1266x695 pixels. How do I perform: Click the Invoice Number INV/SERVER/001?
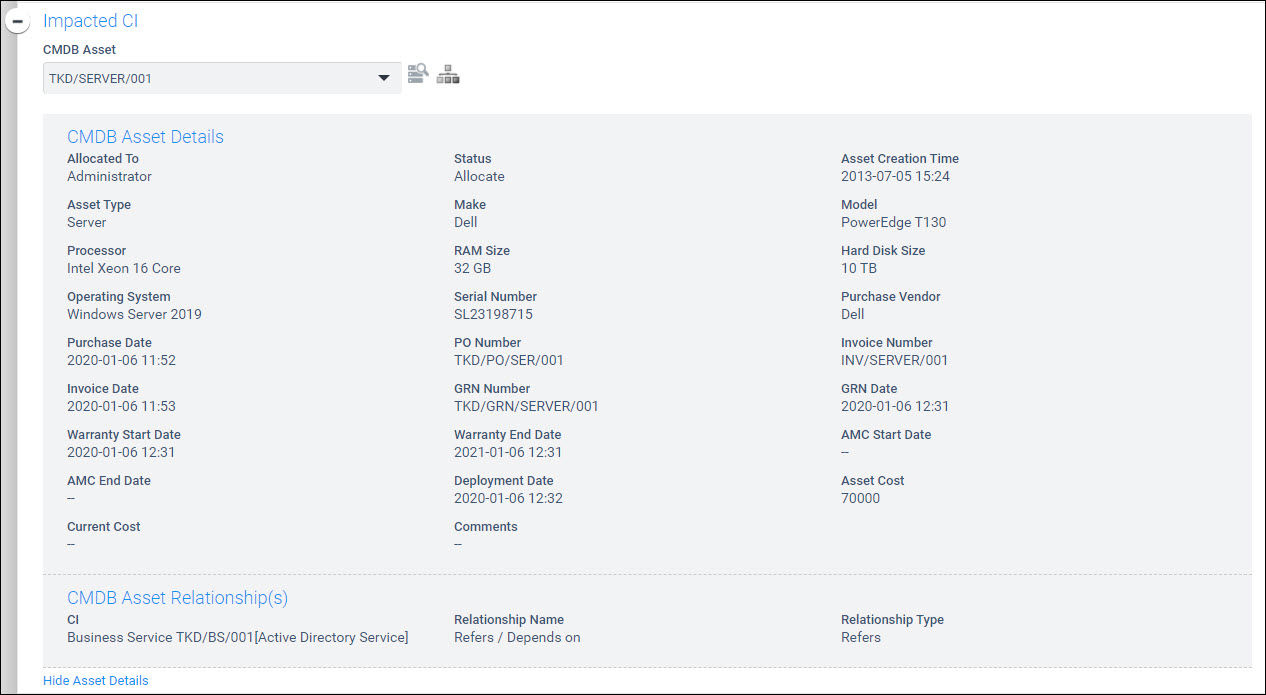click(x=894, y=360)
